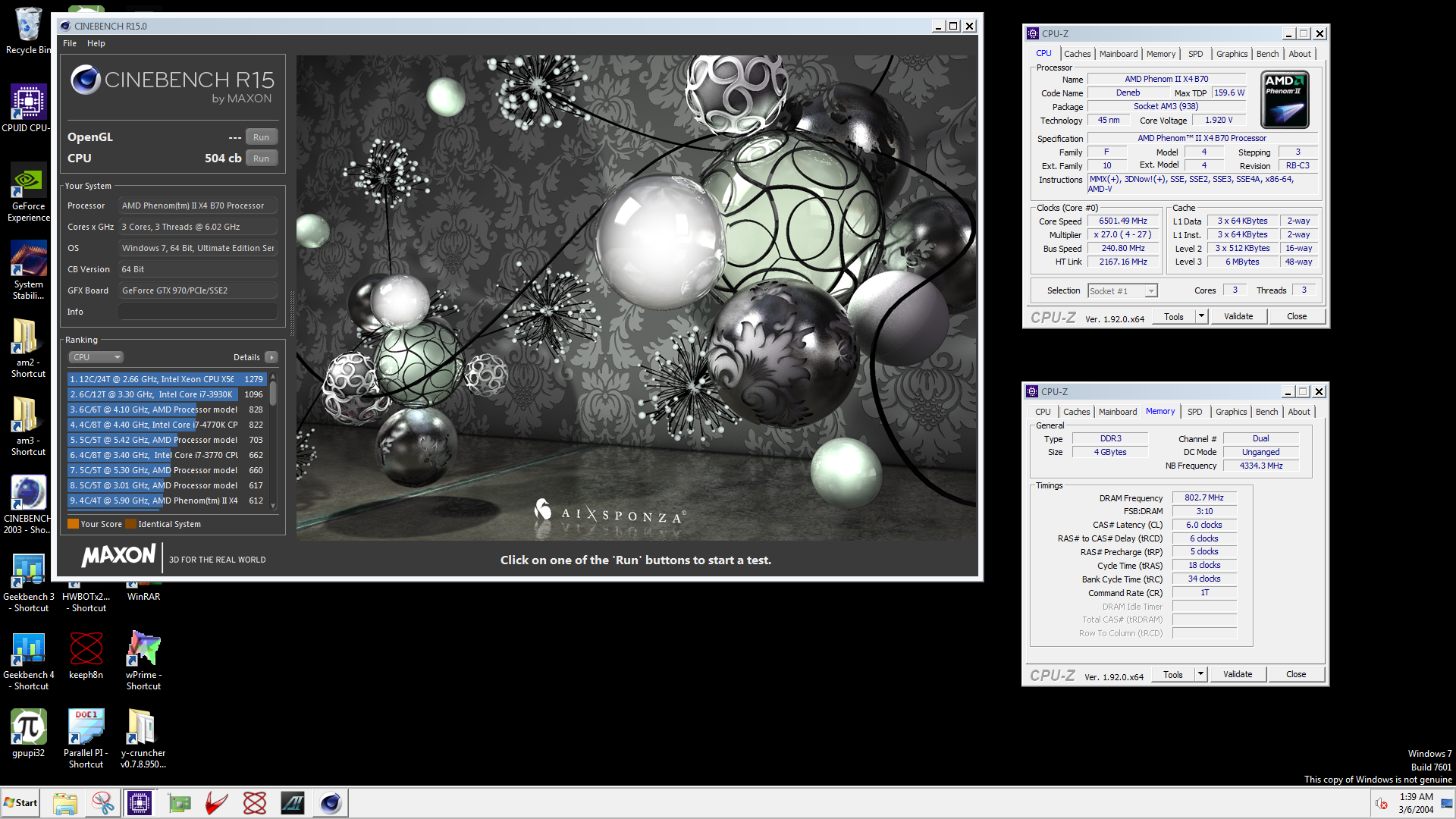This screenshot has height=819, width=1456.
Task: Open the Snipping Tool taskbar icon
Action: [102, 803]
